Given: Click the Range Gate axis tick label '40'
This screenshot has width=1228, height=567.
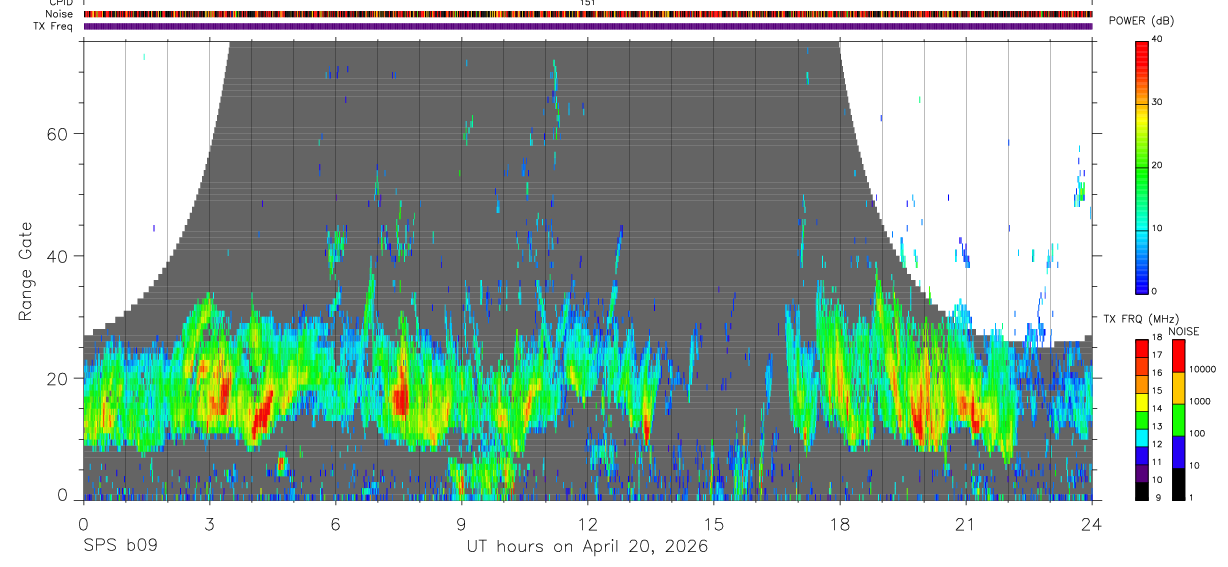Looking at the screenshot, I should [57, 256].
